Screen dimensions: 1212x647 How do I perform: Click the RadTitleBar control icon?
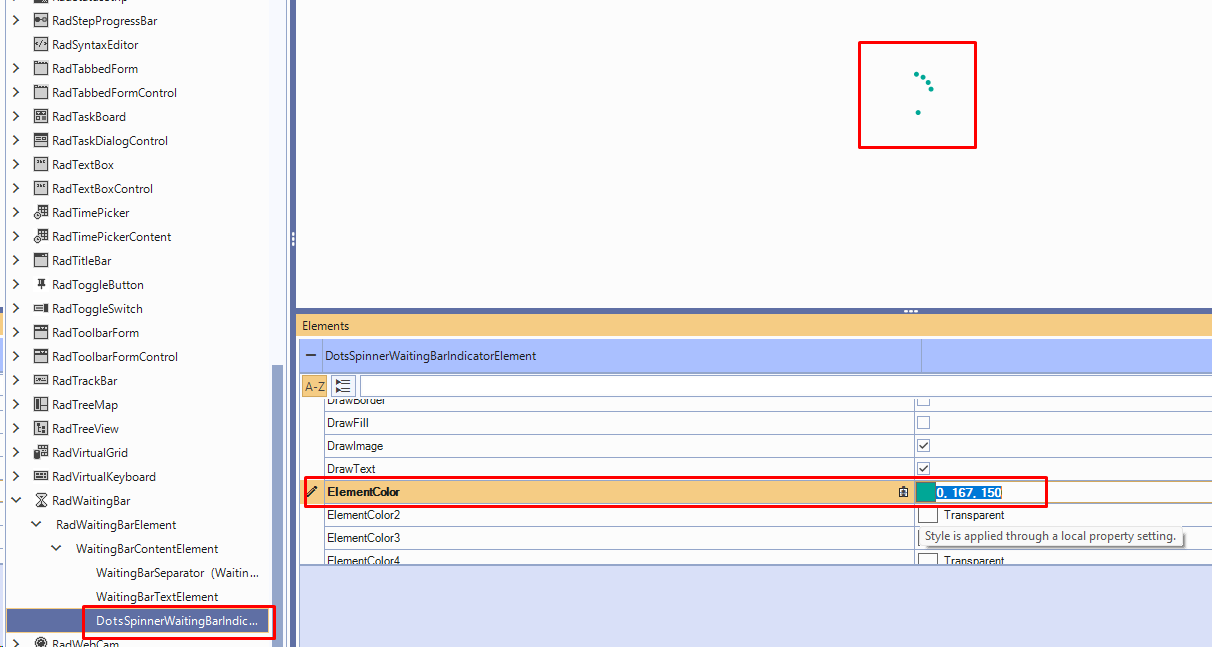41,261
